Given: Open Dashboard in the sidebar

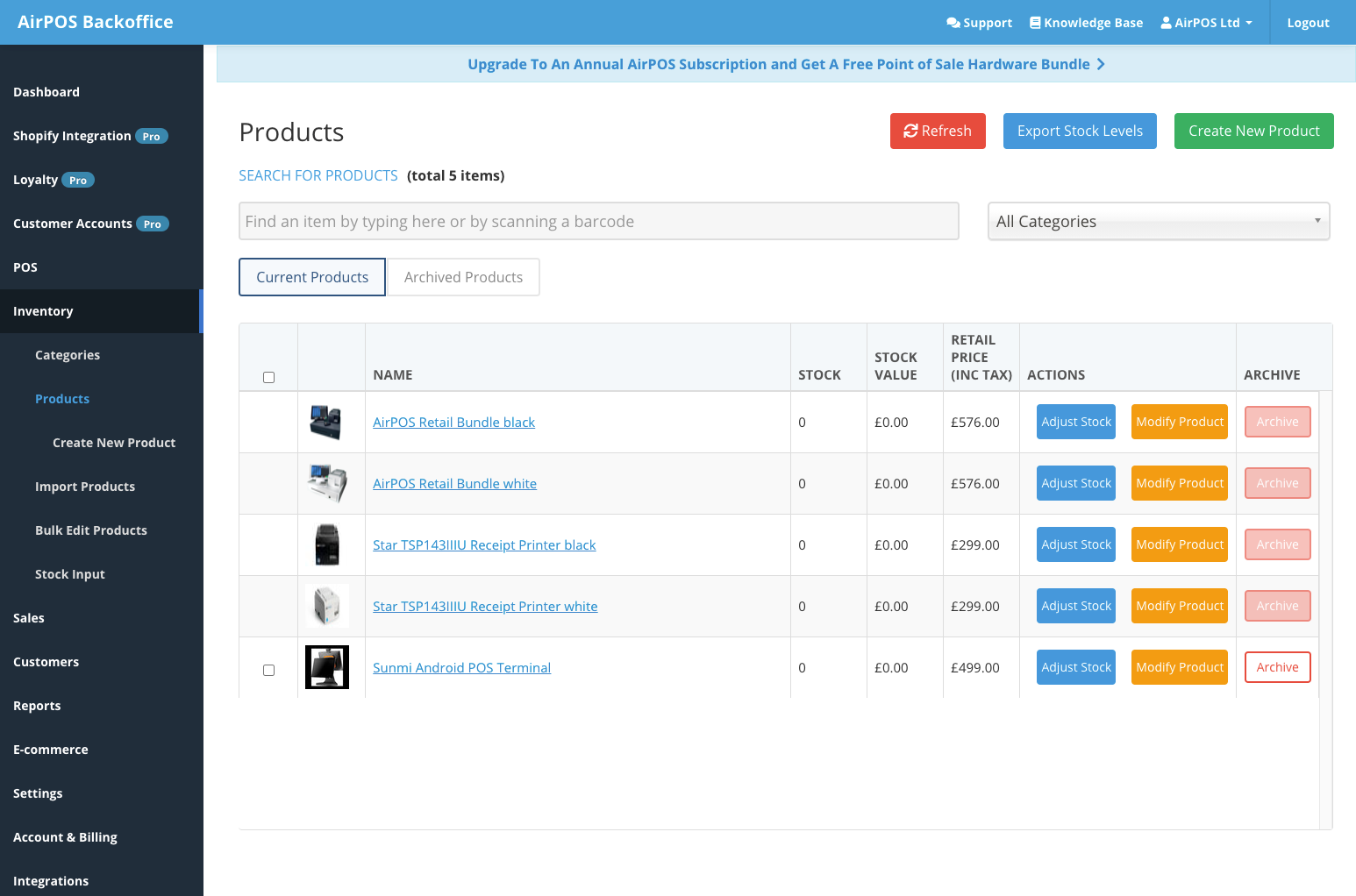Looking at the screenshot, I should tap(46, 92).
